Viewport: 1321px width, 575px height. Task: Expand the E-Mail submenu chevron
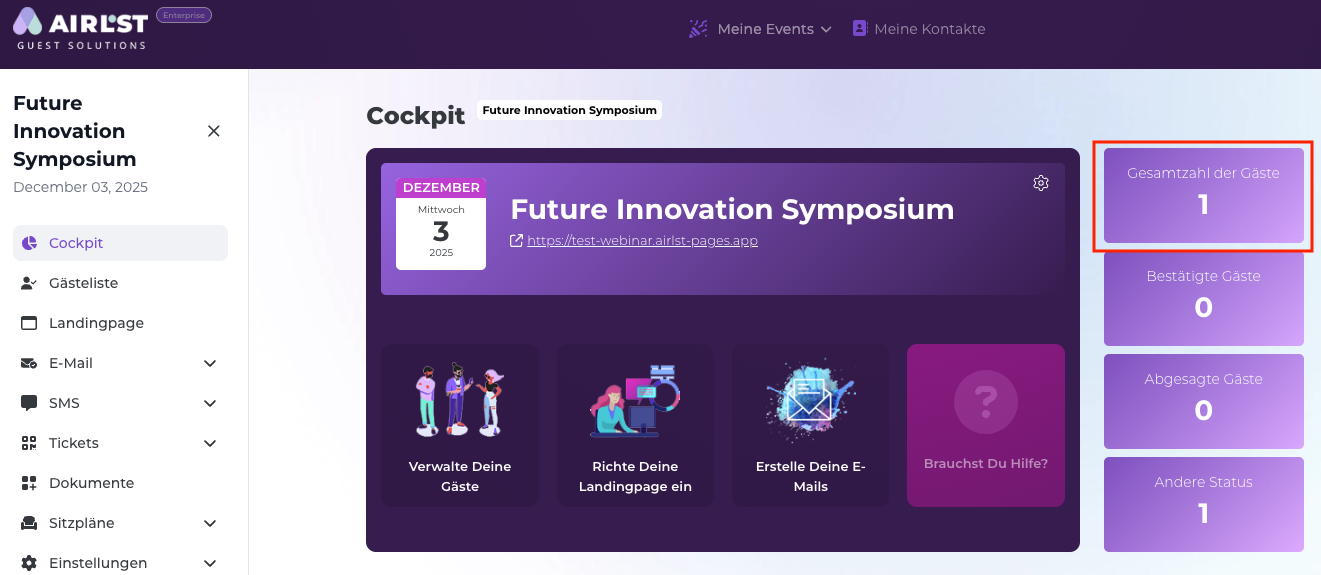(210, 363)
